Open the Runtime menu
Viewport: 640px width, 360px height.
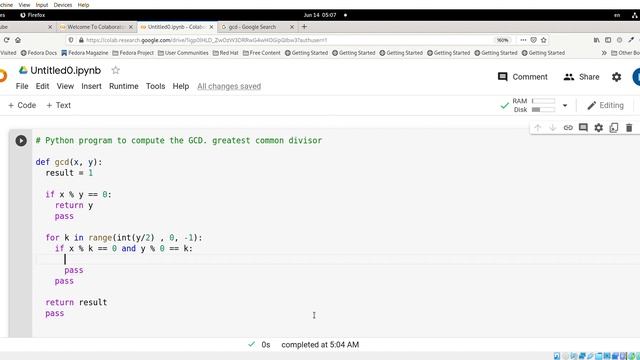[124, 86]
